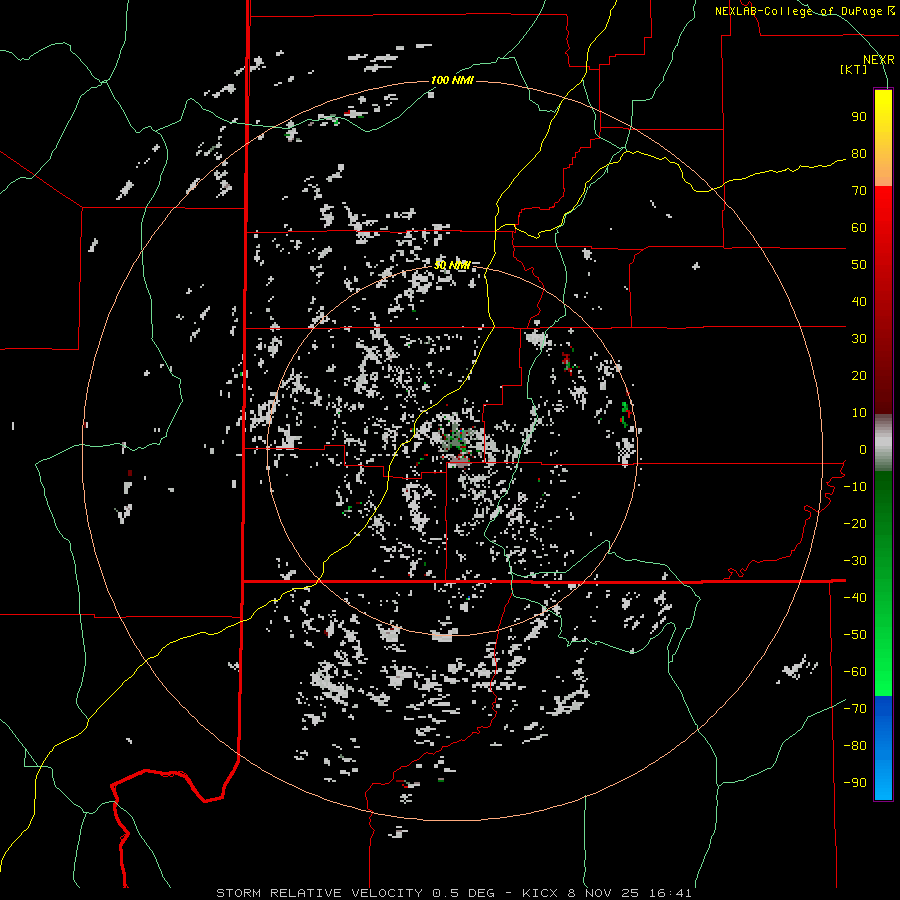Click the "100 NMI" range ring label

(452, 80)
